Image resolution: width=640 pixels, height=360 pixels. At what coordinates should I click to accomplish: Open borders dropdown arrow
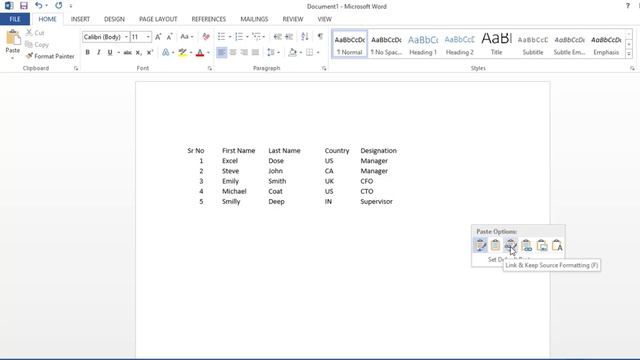318,52
